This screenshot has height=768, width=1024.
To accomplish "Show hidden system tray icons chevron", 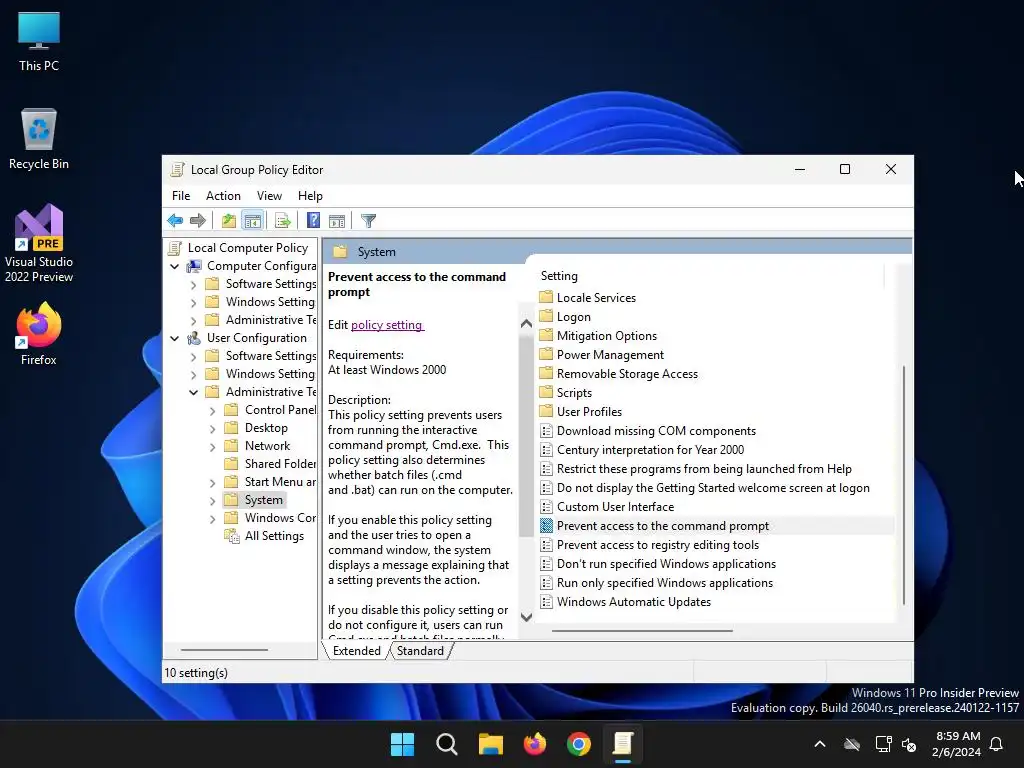I will [x=820, y=744].
